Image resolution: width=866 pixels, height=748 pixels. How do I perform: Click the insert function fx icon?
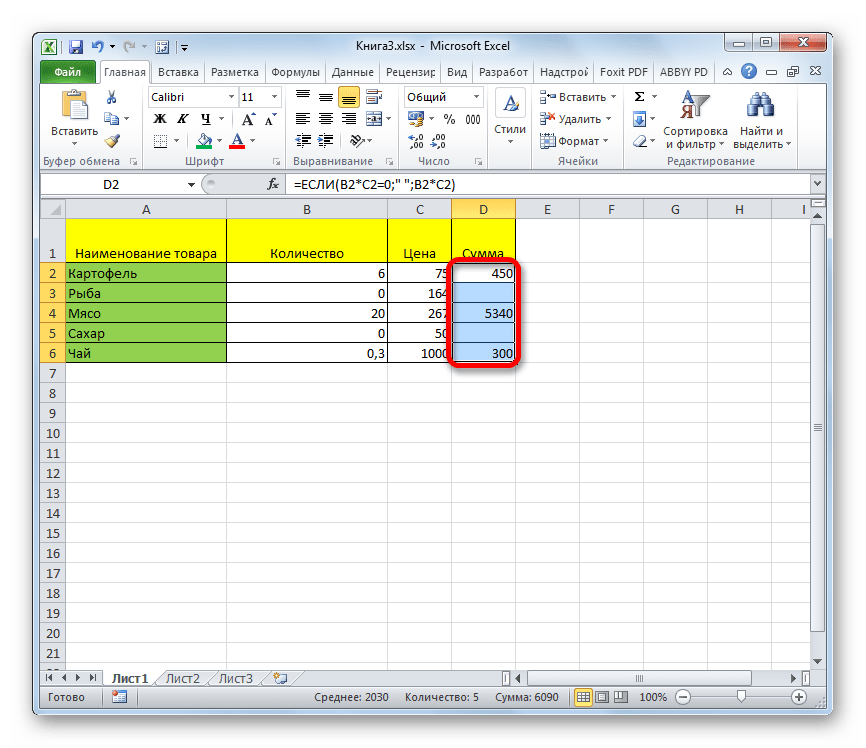point(273,185)
